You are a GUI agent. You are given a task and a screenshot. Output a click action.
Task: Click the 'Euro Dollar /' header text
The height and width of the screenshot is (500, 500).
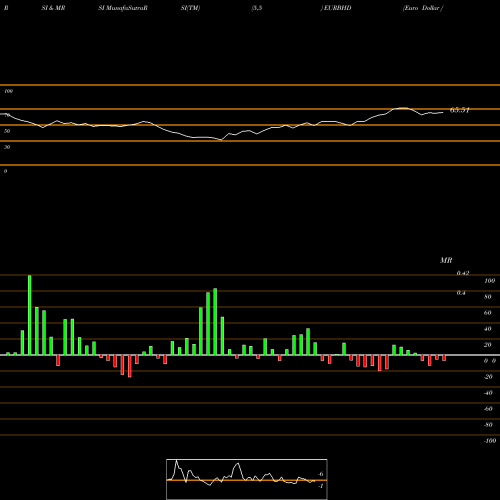pyautogui.click(x=423, y=8)
